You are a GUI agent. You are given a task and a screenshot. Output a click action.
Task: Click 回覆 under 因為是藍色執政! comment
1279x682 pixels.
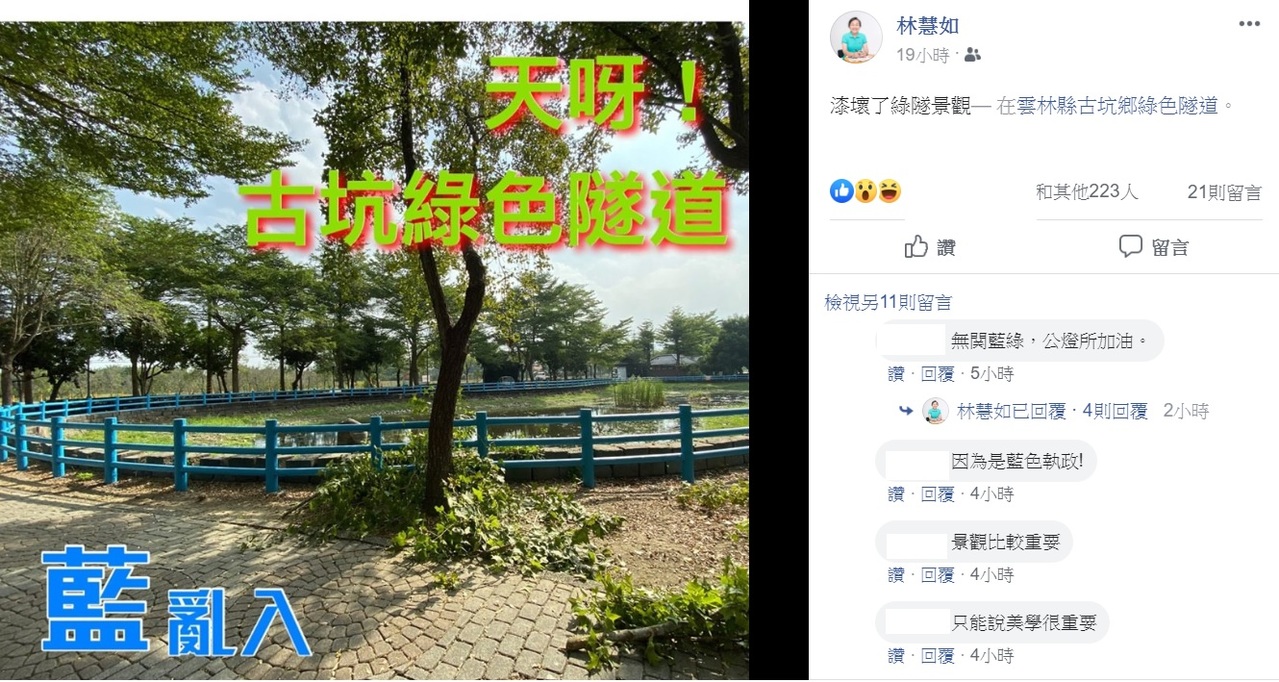pyautogui.click(x=937, y=494)
